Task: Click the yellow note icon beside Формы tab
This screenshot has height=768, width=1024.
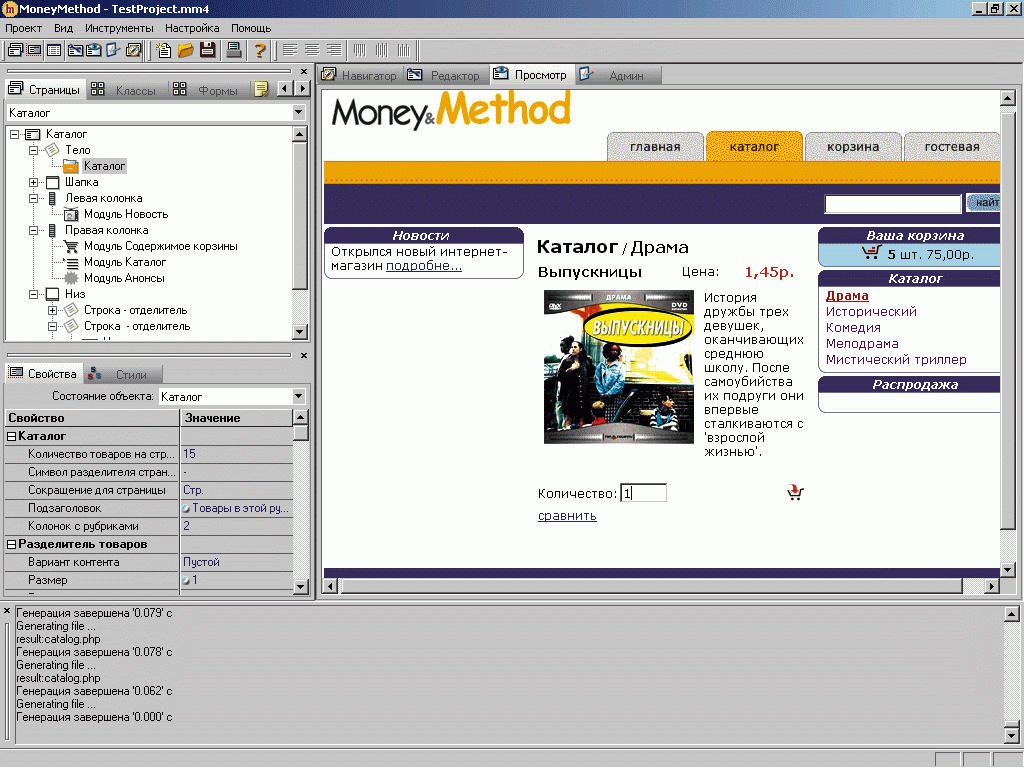Action: tap(261, 89)
